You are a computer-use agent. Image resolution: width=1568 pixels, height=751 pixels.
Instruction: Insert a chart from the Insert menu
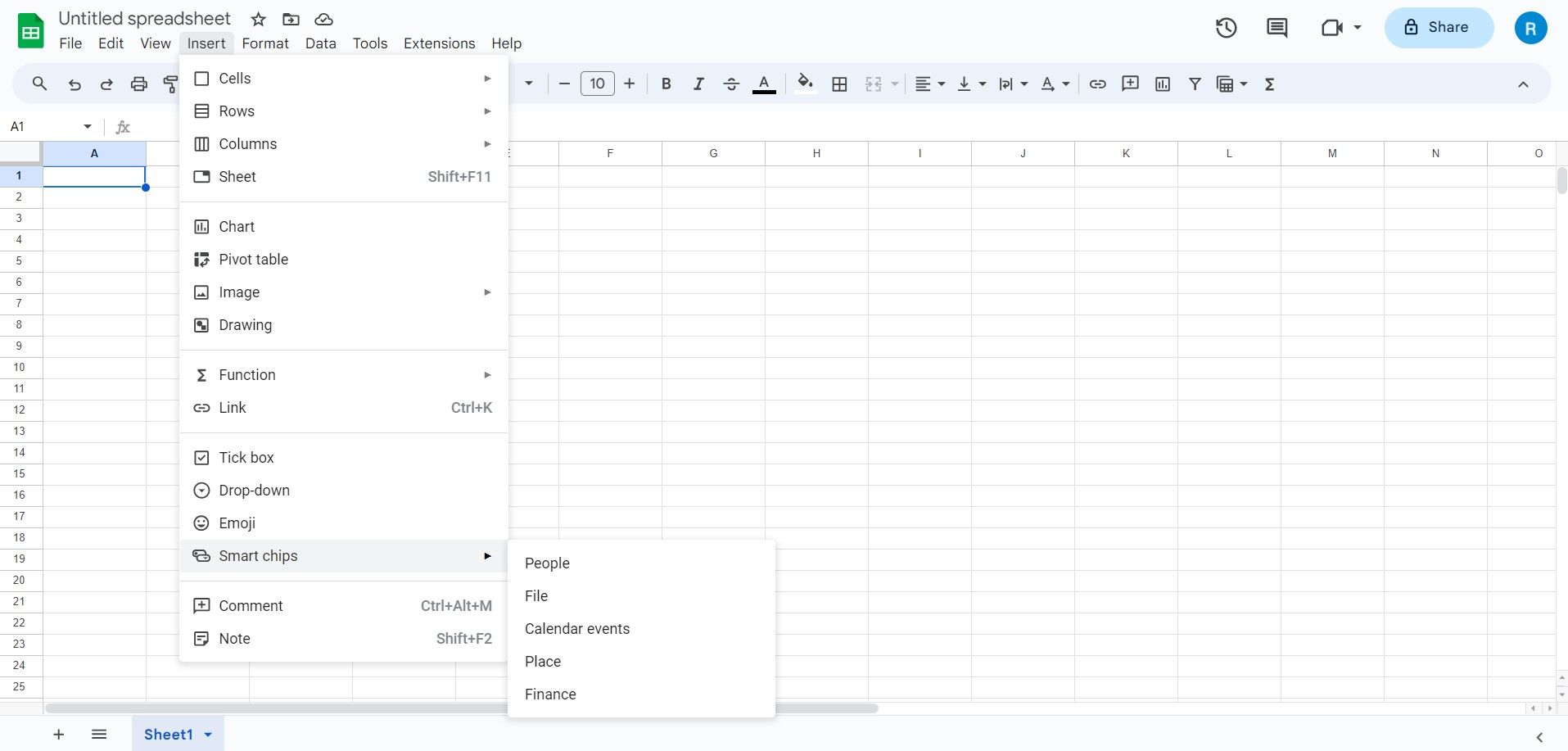236,226
